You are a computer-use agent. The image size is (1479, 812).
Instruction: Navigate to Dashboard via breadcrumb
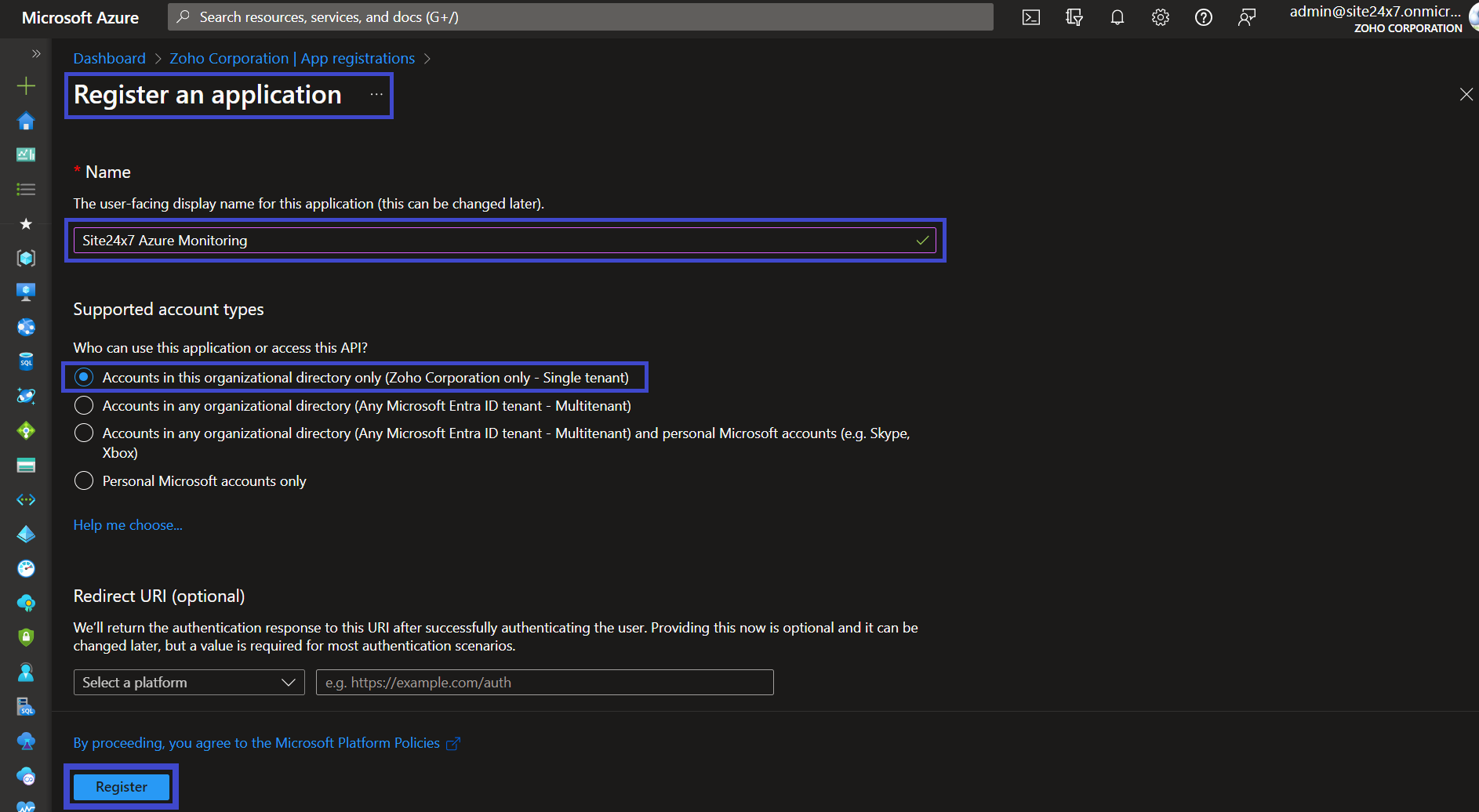(109, 58)
